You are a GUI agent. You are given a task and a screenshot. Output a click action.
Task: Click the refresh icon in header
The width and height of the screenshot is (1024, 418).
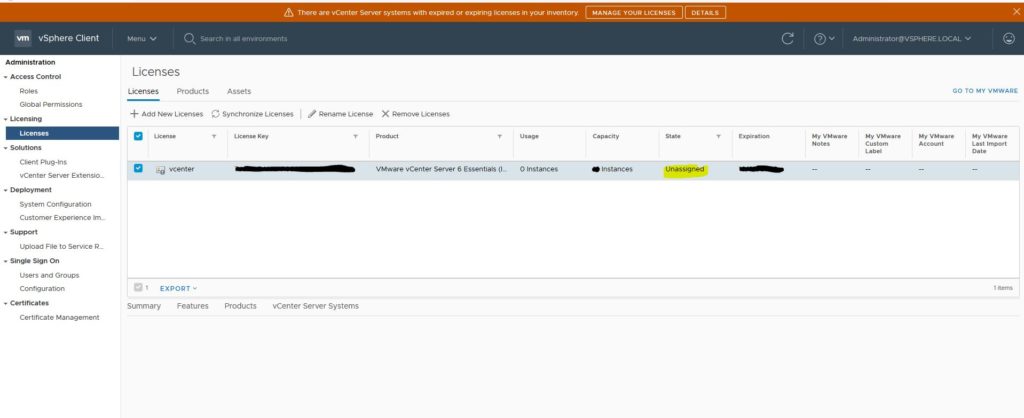[788, 39]
